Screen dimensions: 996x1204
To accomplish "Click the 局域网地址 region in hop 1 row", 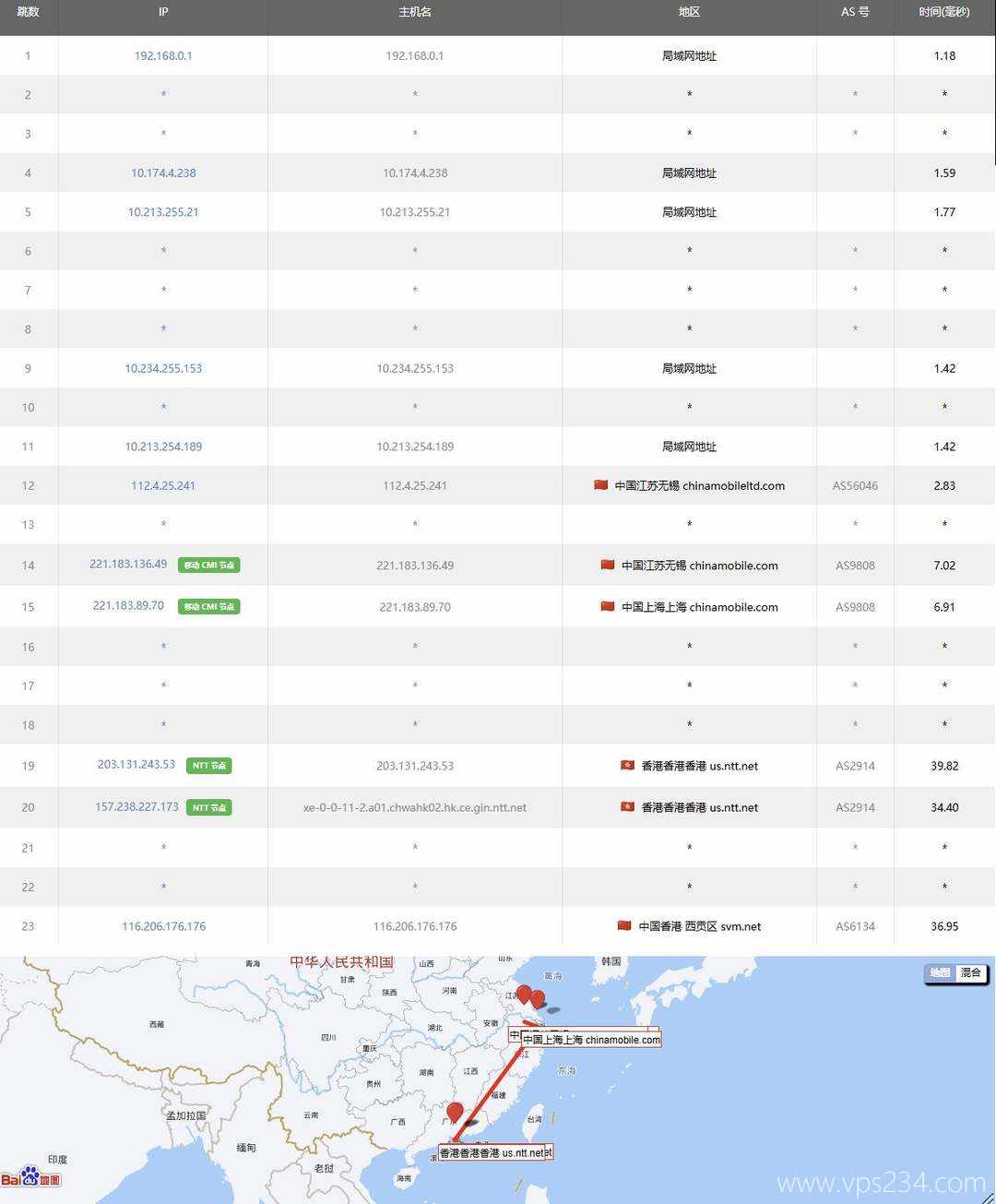I will (689, 55).
